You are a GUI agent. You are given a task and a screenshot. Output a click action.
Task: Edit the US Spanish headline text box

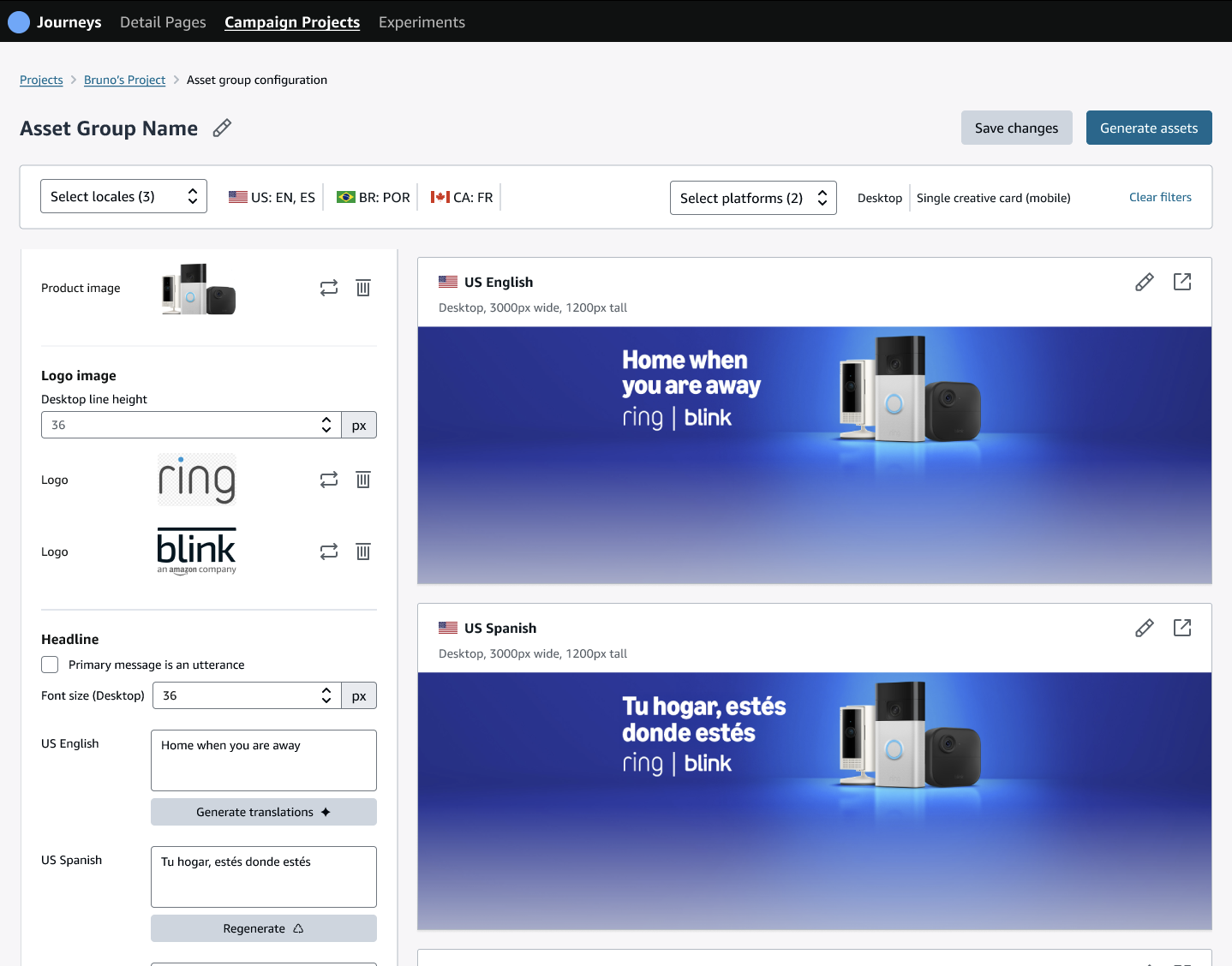coord(264,877)
